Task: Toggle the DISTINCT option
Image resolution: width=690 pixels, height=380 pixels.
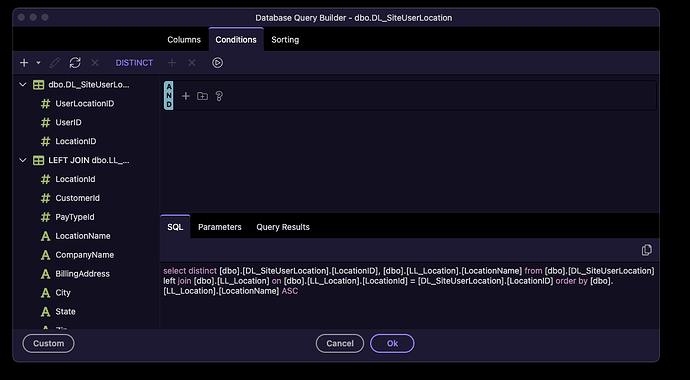Action: 134,63
